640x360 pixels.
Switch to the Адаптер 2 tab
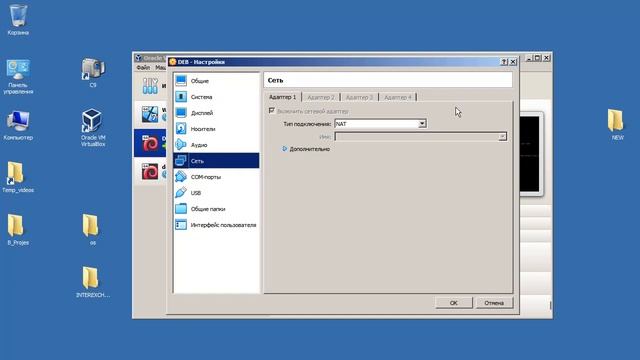[321, 97]
